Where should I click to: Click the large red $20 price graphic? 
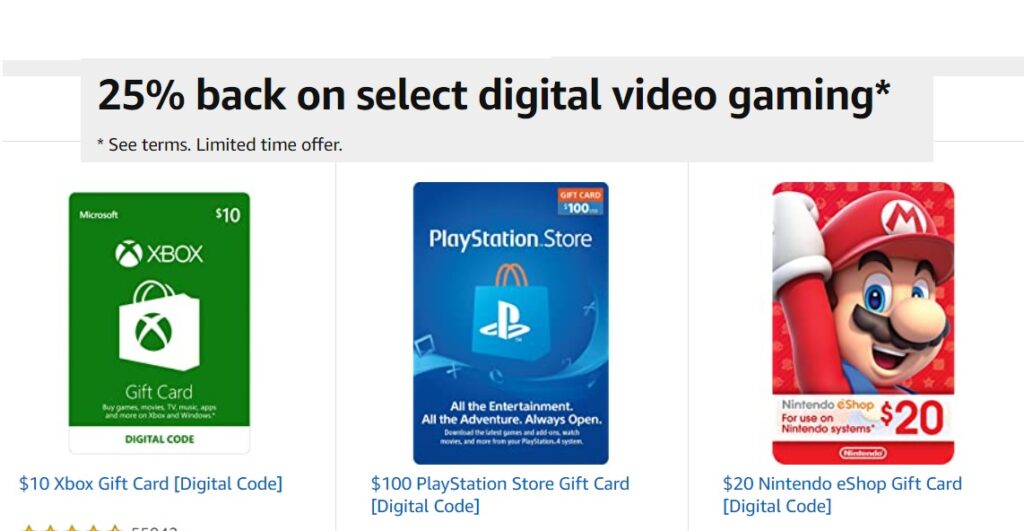(911, 418)
